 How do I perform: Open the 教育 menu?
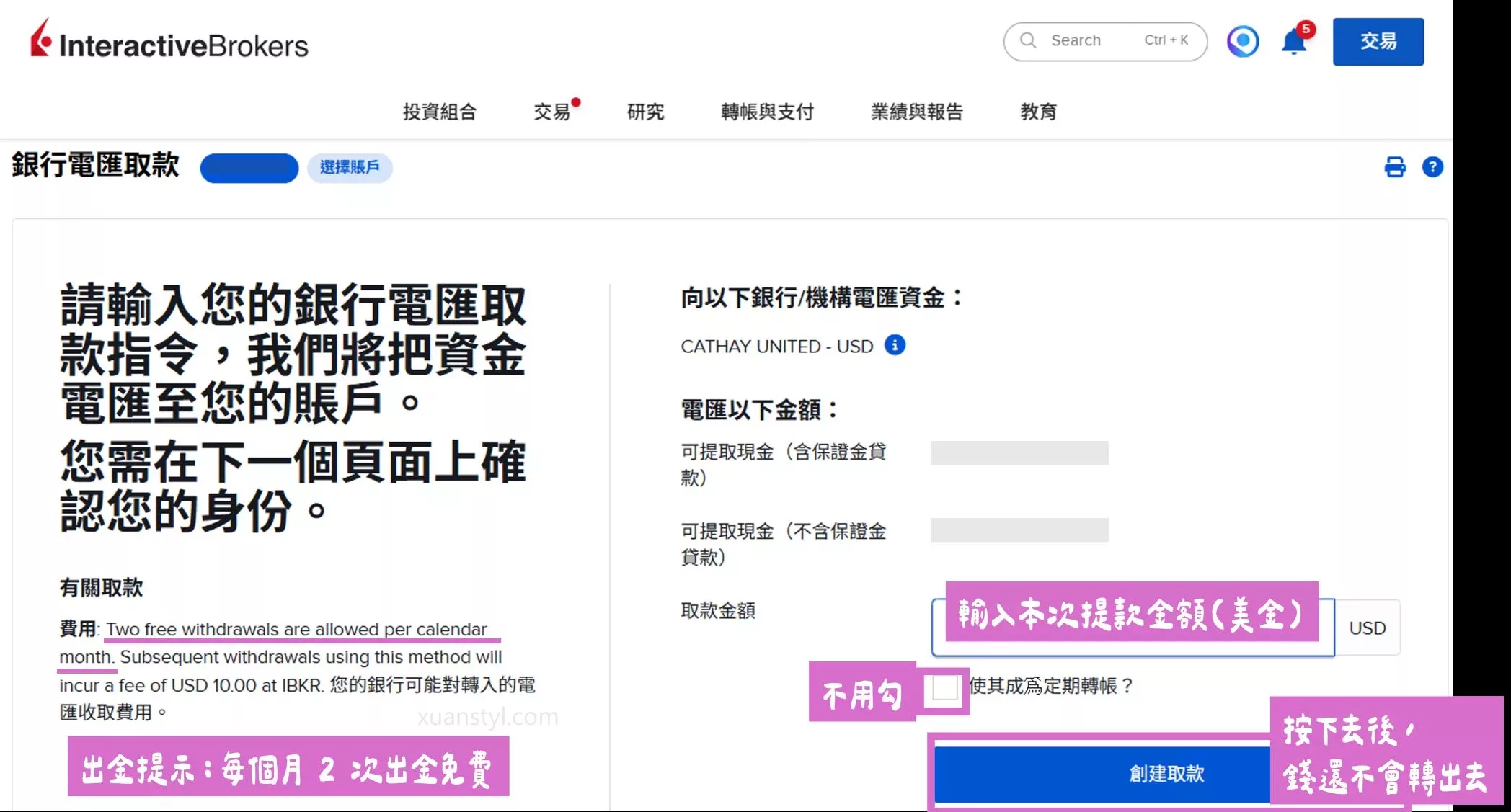tap(1038, 112)
